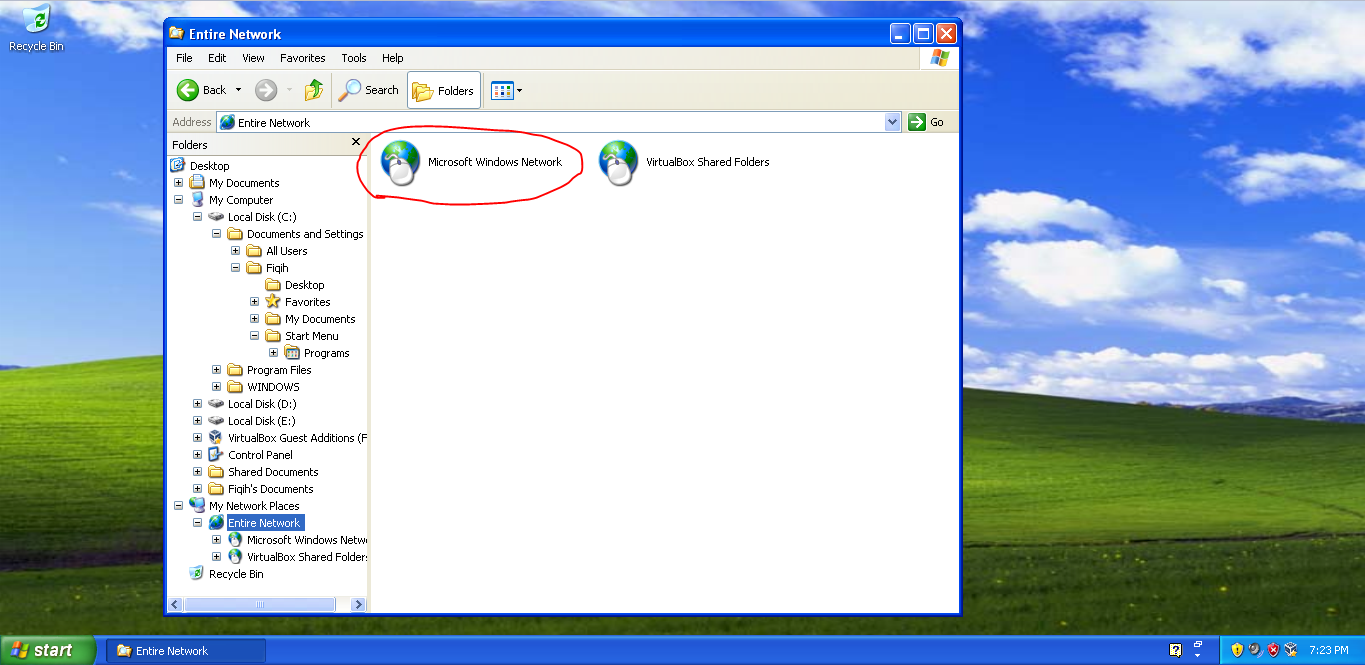Select Microsoft Windows Network globe icon in main pane
The height and width of the screenshot is (665, 1365).
[x=401, y=163]
